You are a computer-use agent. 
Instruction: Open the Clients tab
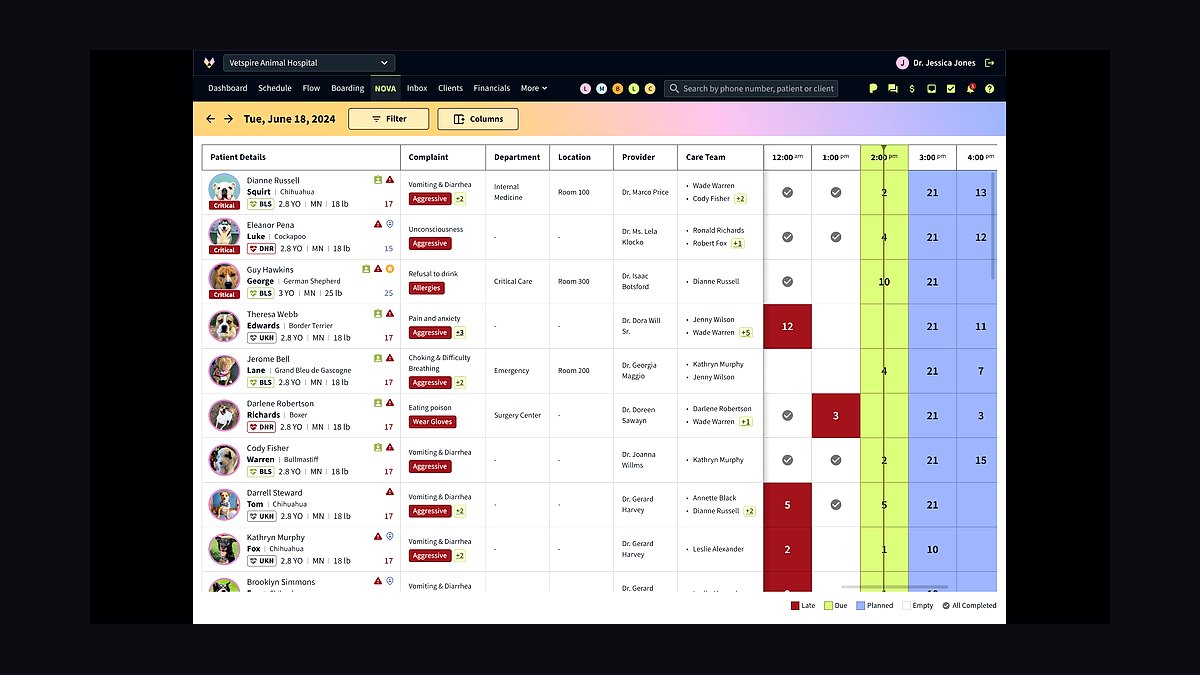[x=450, y=88]
